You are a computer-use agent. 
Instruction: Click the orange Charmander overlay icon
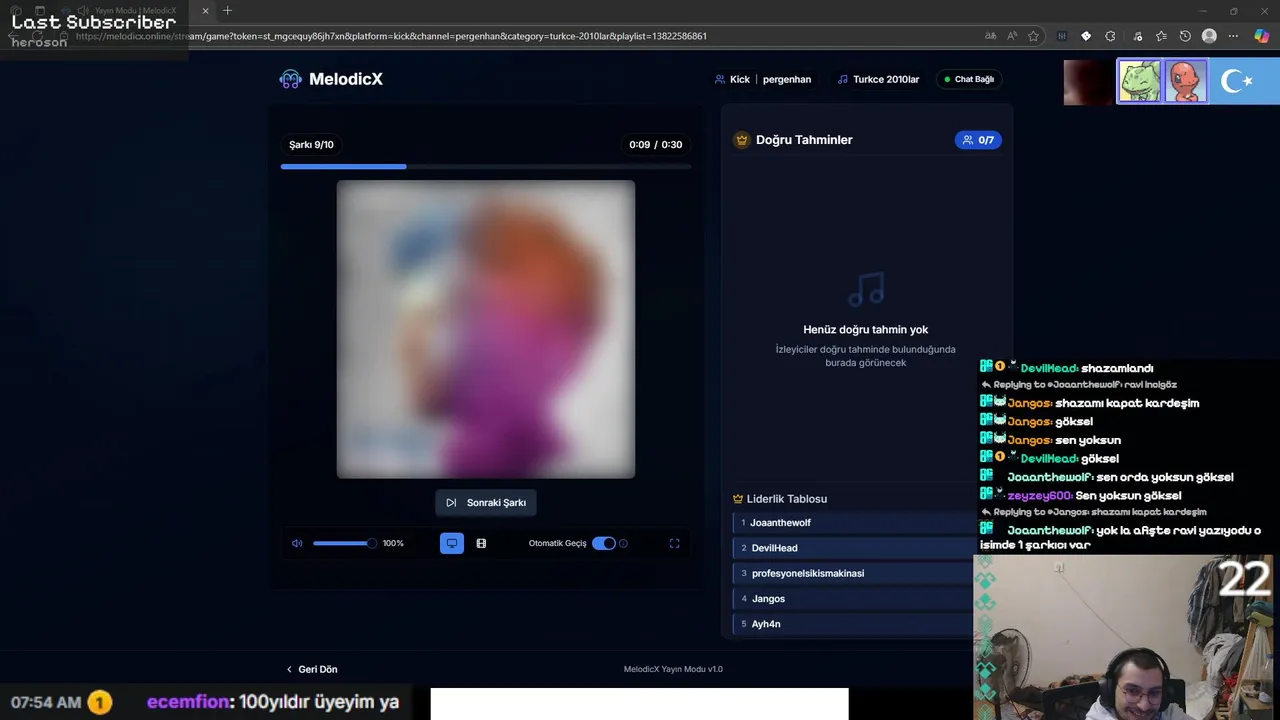(1185, 81)
